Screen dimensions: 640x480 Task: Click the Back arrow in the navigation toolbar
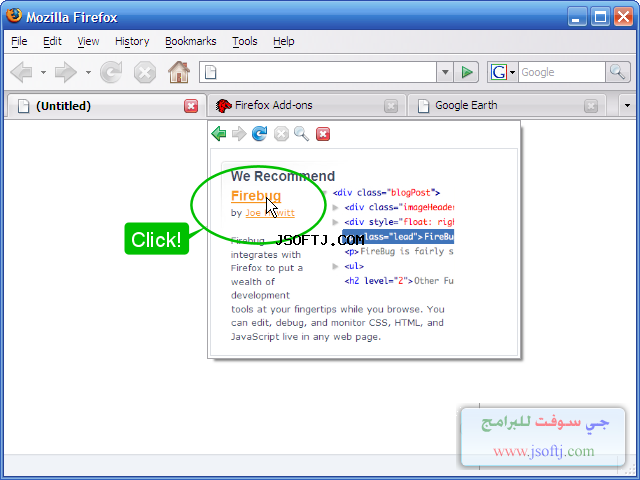[22, 72]
